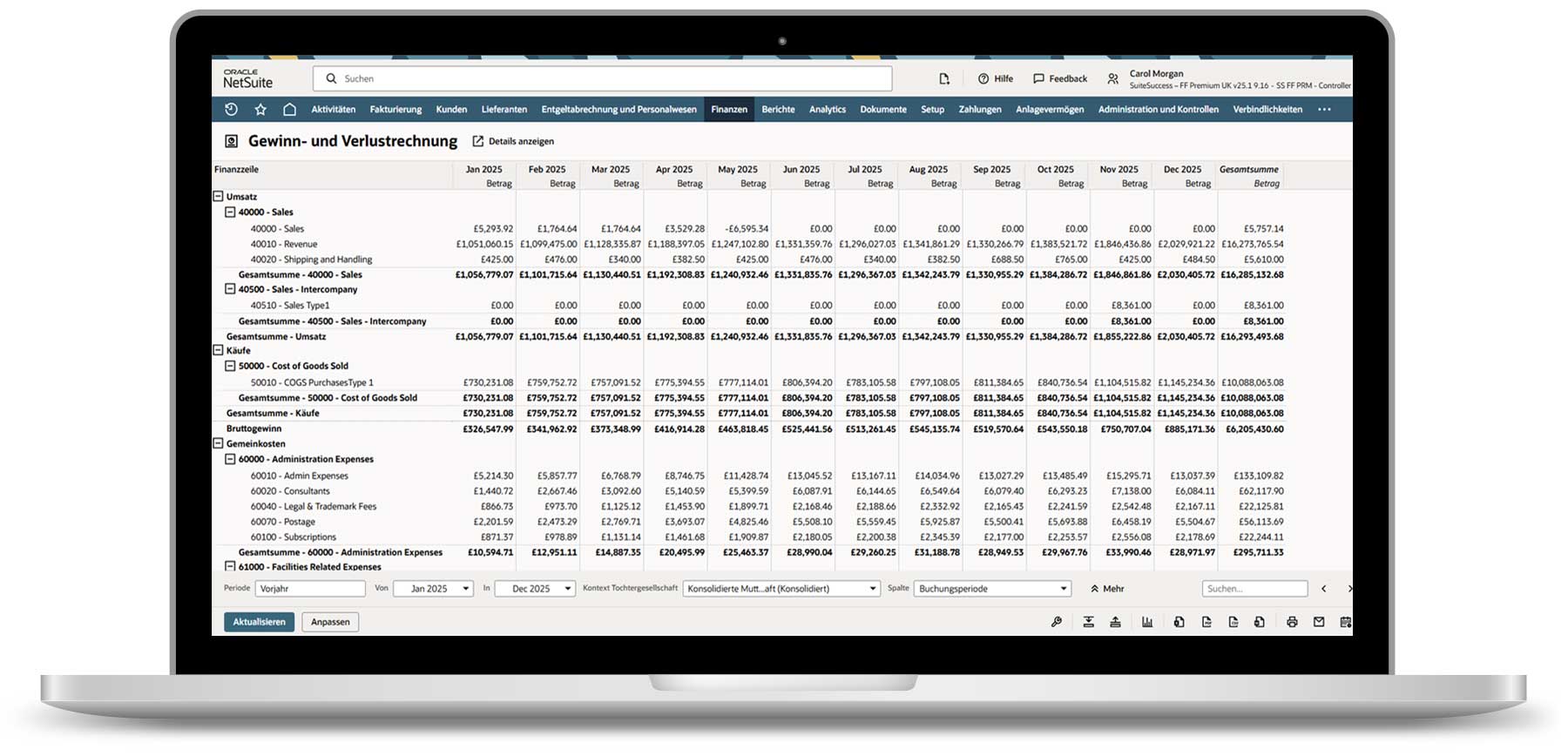Image resolution: width=1568 pixels, height=756 pixels.
Task: Click the magnifier icon in Suchen bar
Action: 331,78
